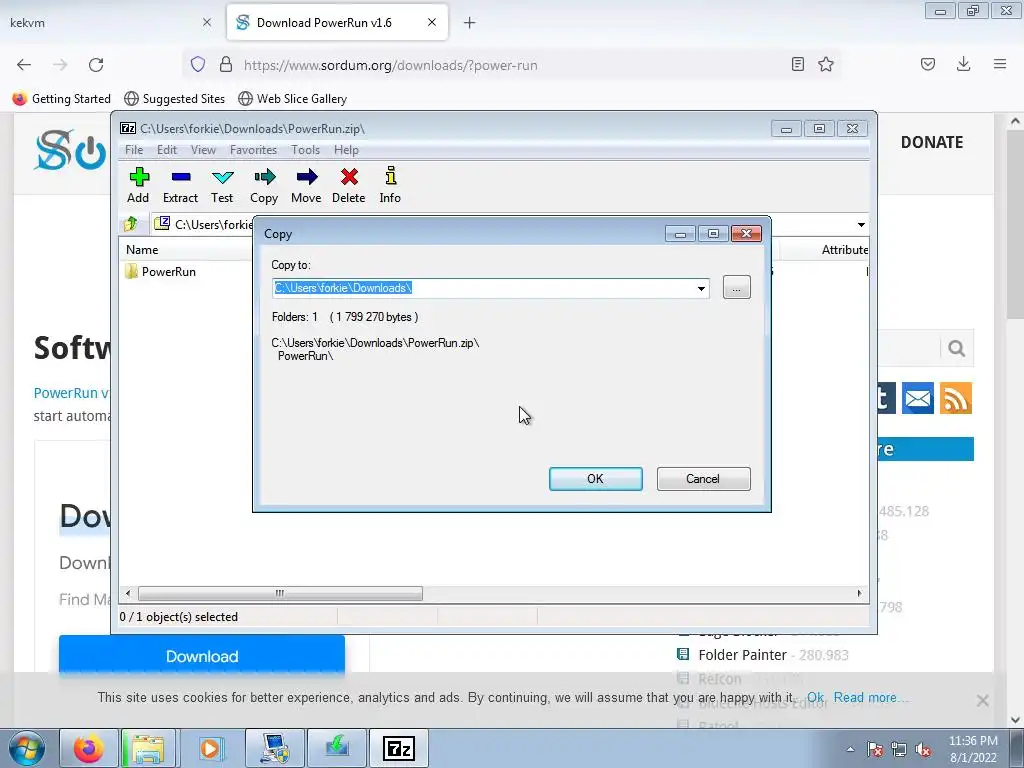Open the View menu in 7-Zip
1024x768 pixels.
click(x=203, y=150)
